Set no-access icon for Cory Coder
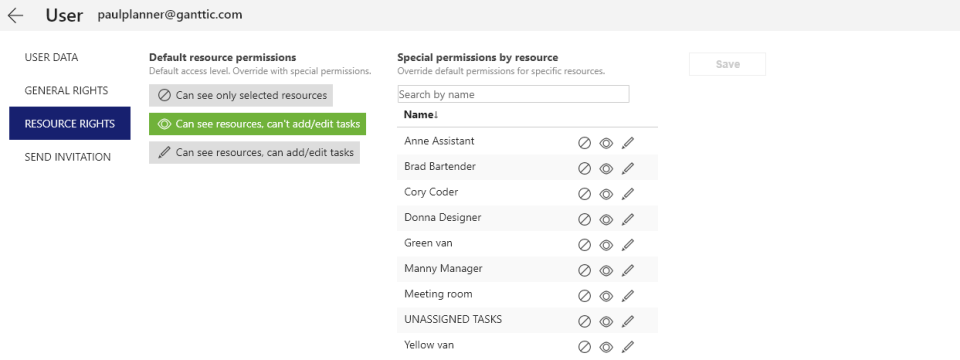The image size is (960, 360). click(584, 194)
